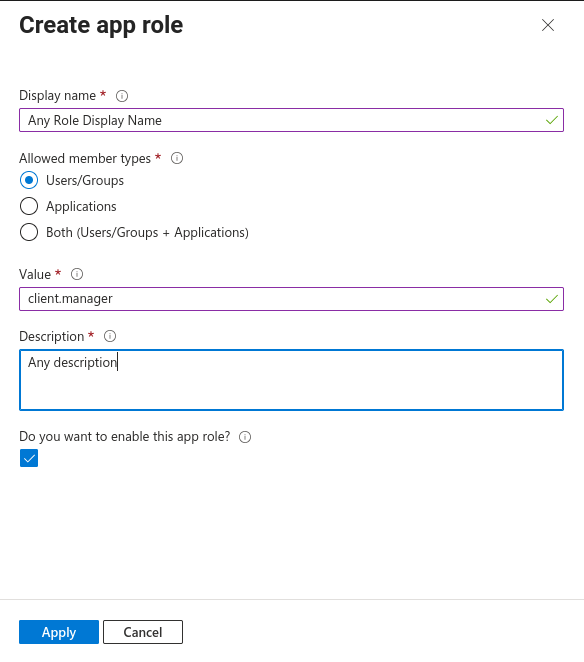This screenshot has height=662, width=584.
Task: Click the Display name field label
Action: (x=57, y=96)
